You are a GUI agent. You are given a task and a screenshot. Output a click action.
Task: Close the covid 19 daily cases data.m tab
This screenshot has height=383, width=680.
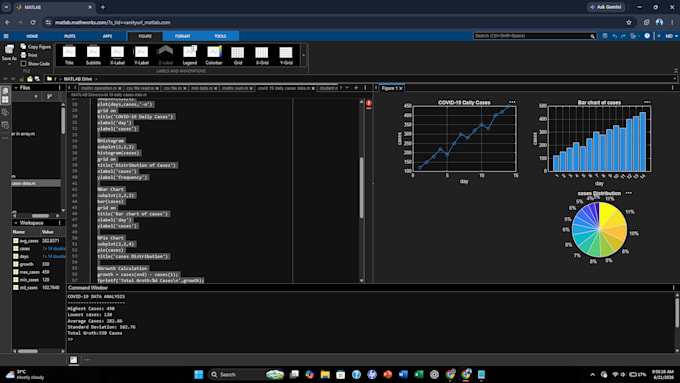[313, 88]
